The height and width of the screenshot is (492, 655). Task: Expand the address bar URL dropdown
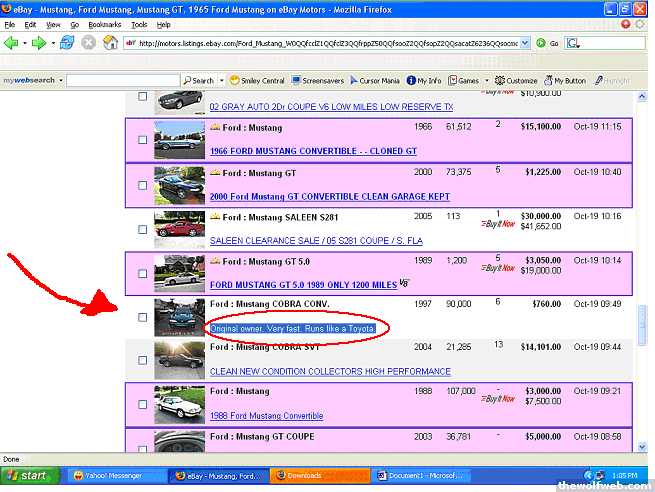[x=526, y=44]
